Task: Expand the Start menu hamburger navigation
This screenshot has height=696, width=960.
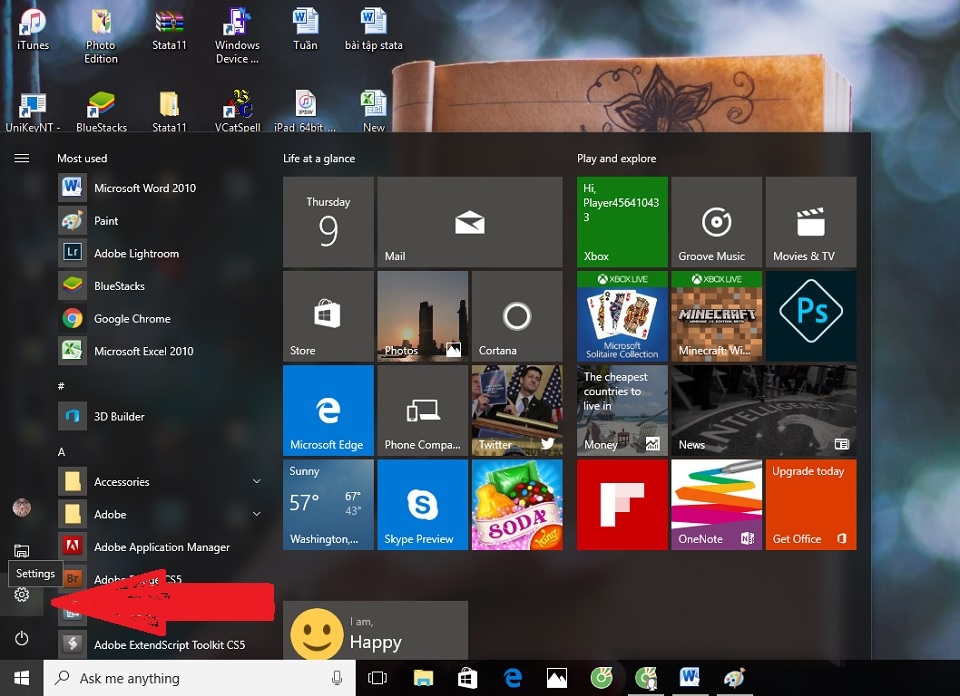Action: pyautogui.click(x=21, y=157)
